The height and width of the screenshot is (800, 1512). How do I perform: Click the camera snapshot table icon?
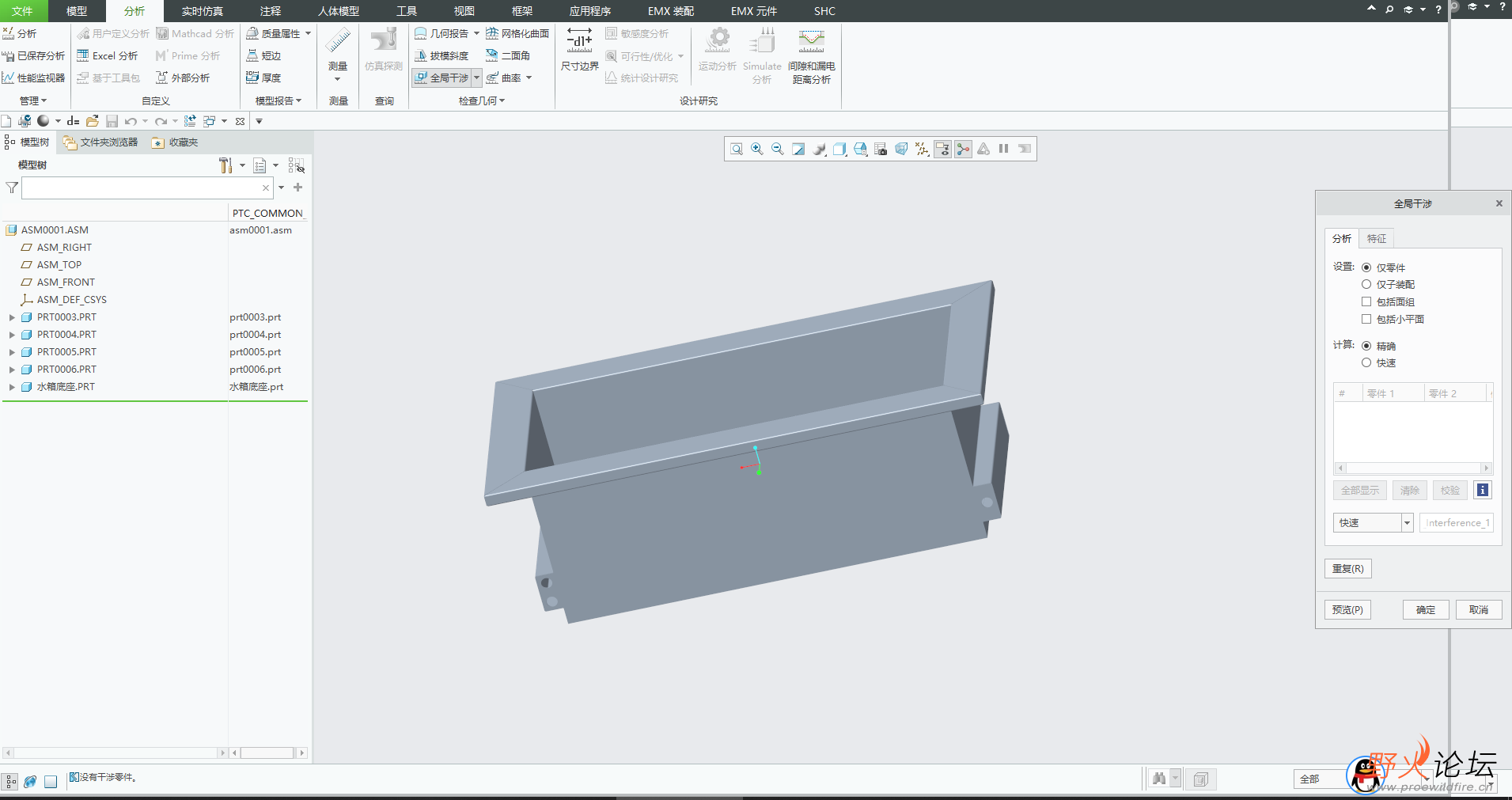tap(881, 149)
